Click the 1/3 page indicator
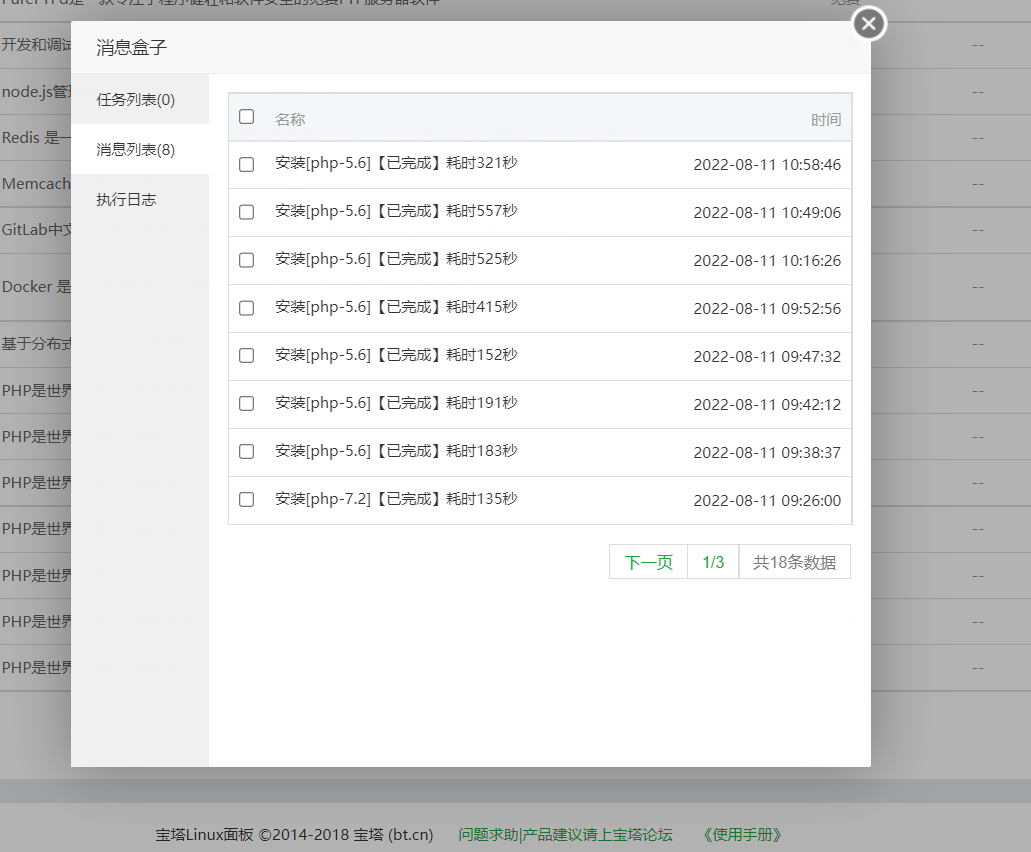This screenshot has height=852, width=1031. click(x=713, y=562)
